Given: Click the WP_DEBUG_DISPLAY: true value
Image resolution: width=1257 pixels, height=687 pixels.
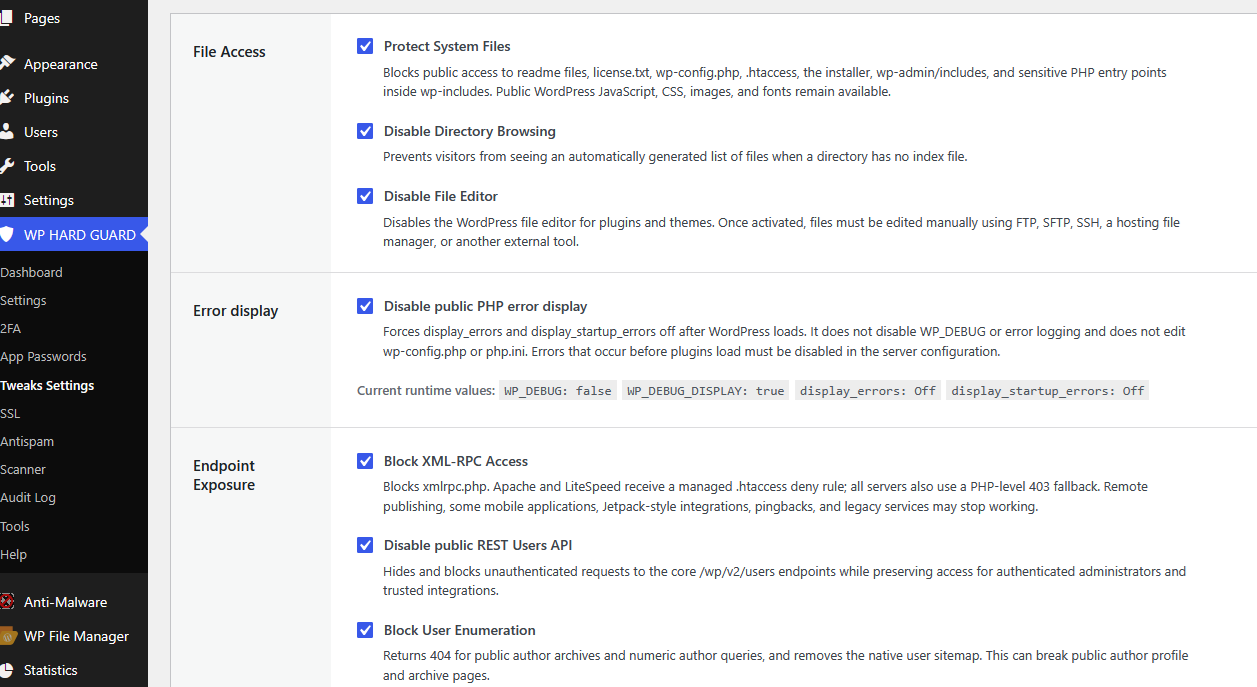Looking at the screenshot, I should point(706,390).
